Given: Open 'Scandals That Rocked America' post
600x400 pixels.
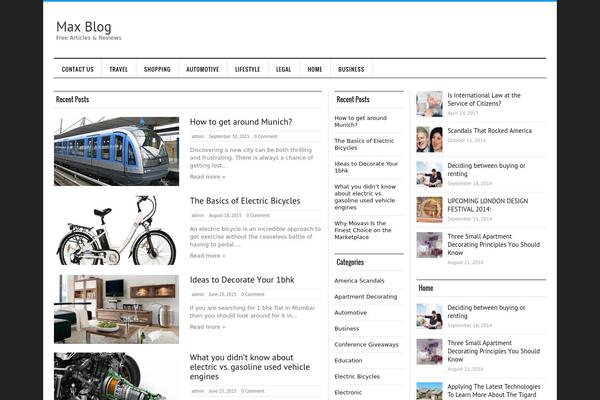Looking at the screenshot, I should (489, 131).
